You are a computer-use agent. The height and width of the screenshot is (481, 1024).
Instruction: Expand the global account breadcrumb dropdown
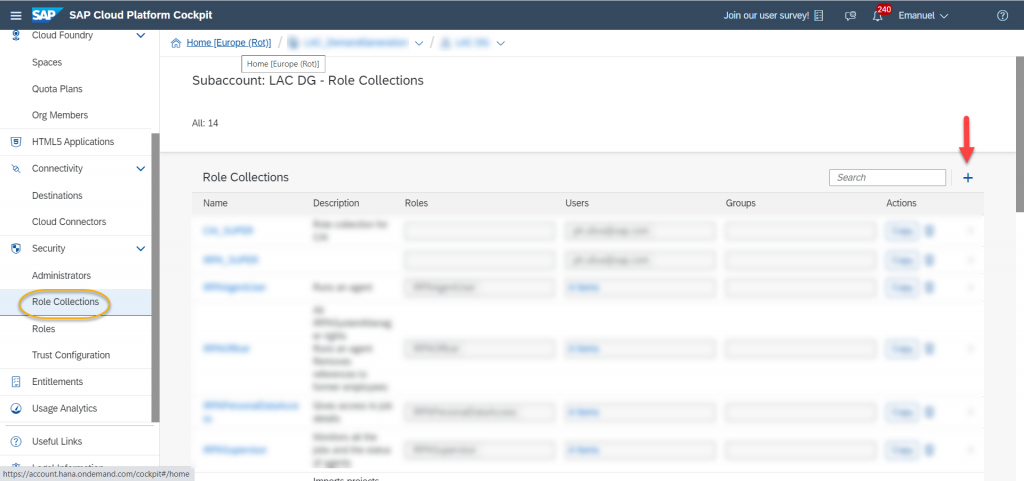point(419,43)
